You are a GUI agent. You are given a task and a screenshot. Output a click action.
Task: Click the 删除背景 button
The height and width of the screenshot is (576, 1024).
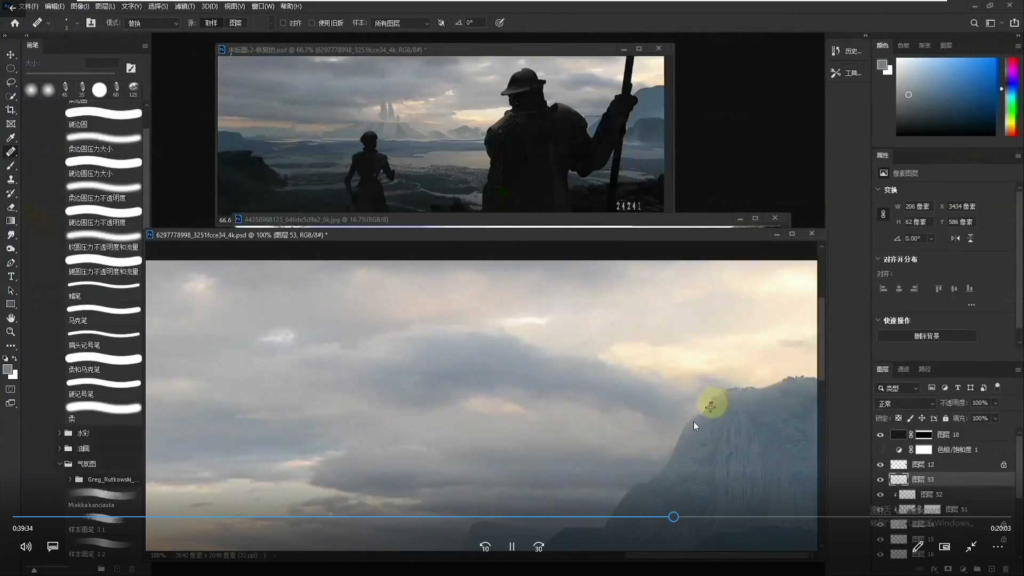click(927, 336)
